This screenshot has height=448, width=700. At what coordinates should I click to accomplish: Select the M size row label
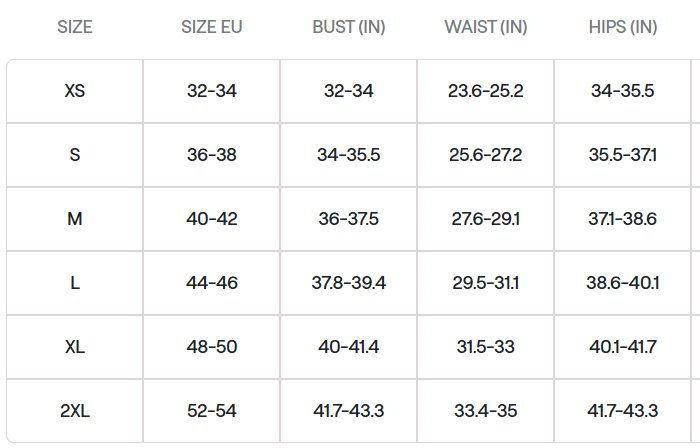point(75,219)
